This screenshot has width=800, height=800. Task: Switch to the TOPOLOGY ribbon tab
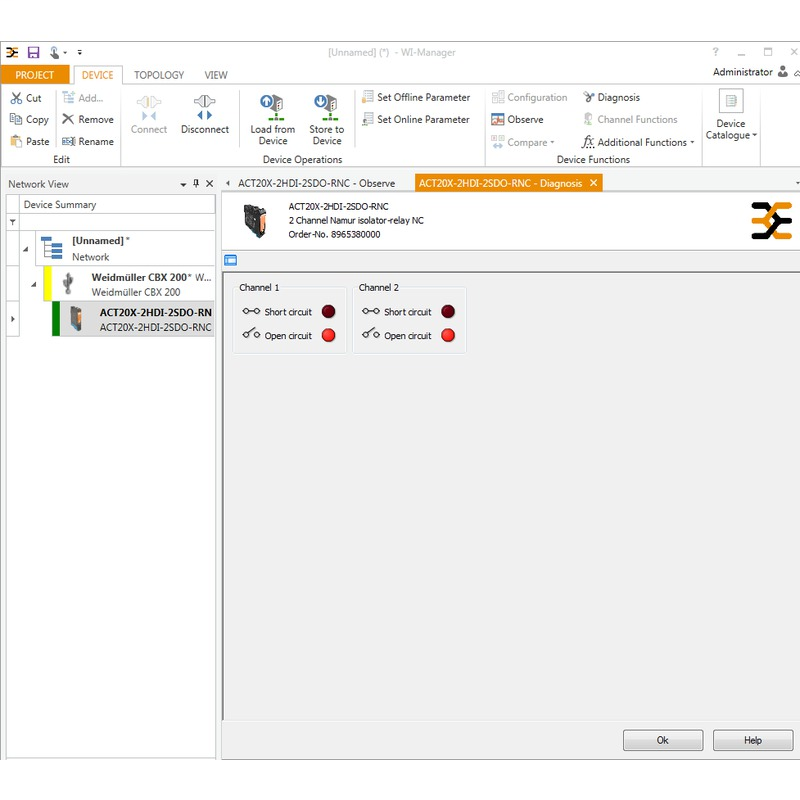tap(159, 75)
